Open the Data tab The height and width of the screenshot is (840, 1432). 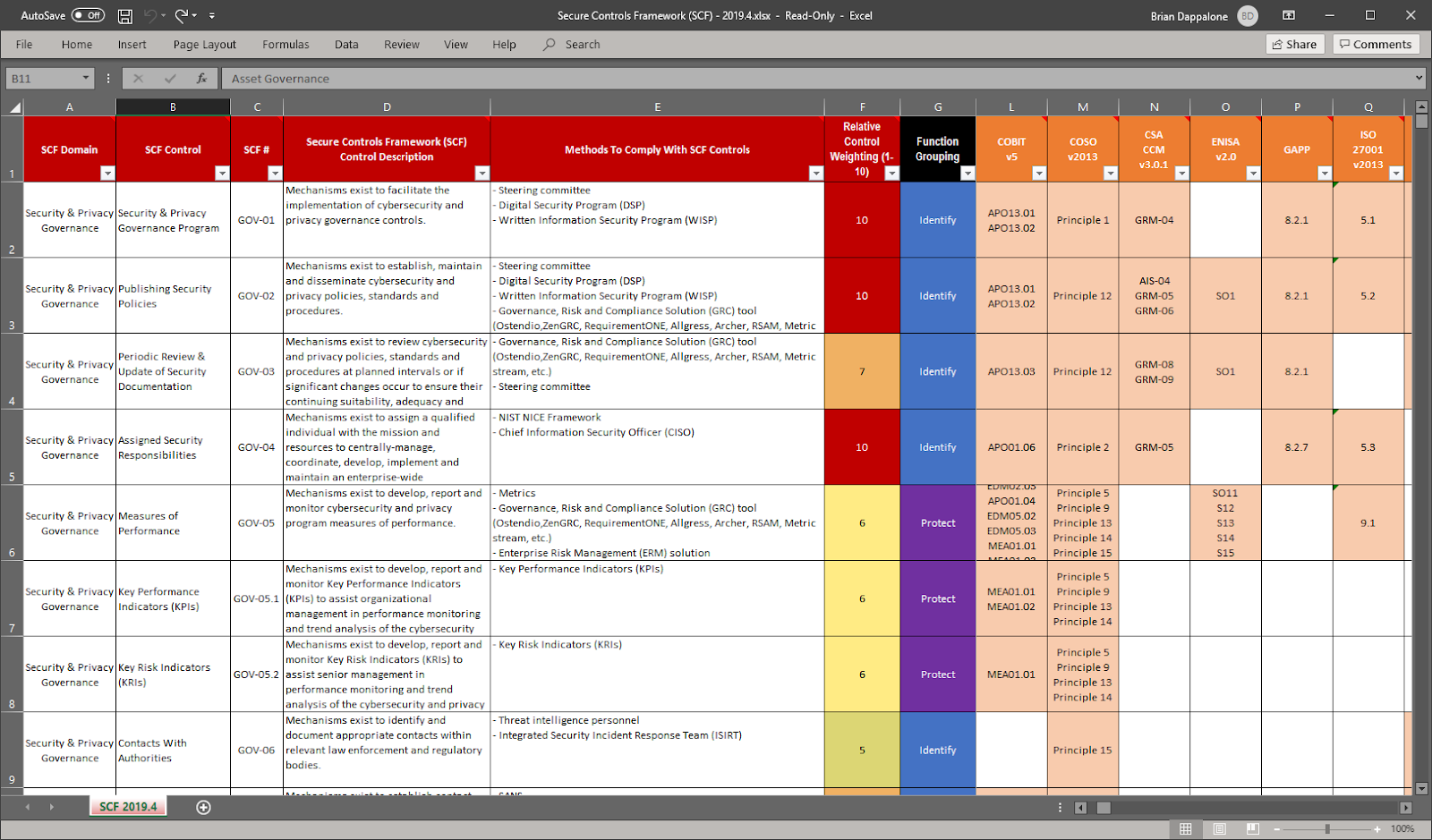[346, 44]
